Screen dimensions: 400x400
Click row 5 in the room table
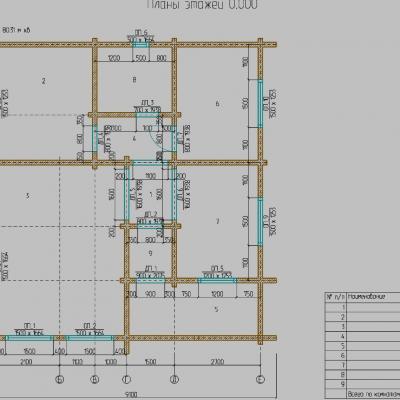coord(362,346)
